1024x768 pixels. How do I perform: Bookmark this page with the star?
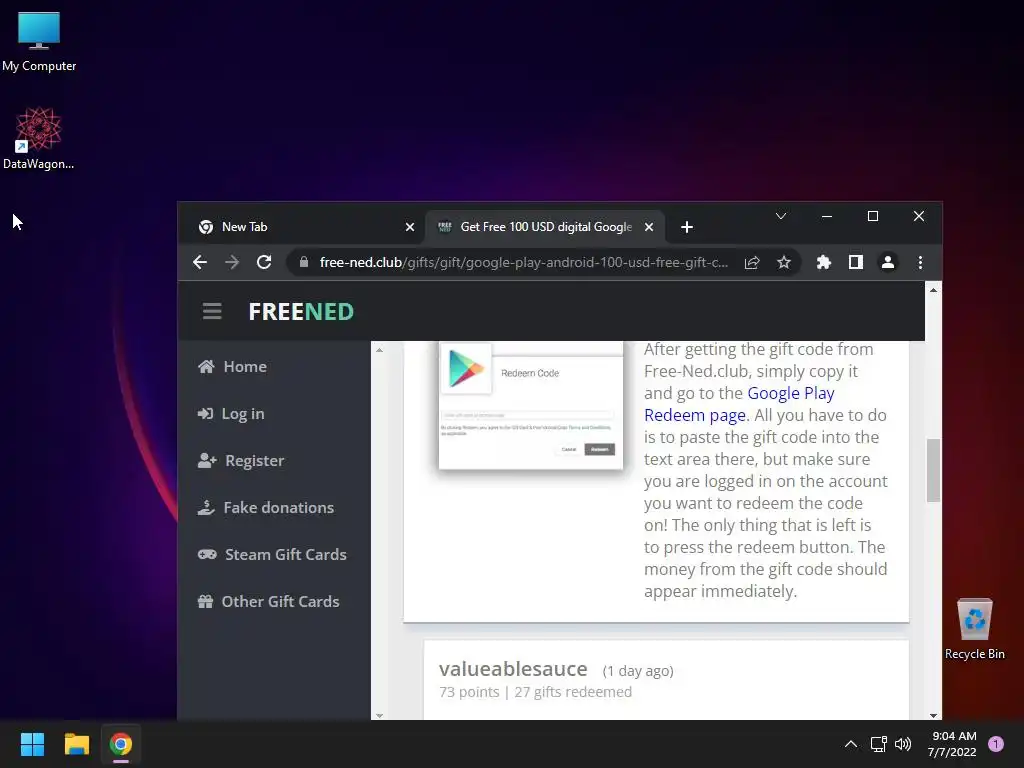784,263
